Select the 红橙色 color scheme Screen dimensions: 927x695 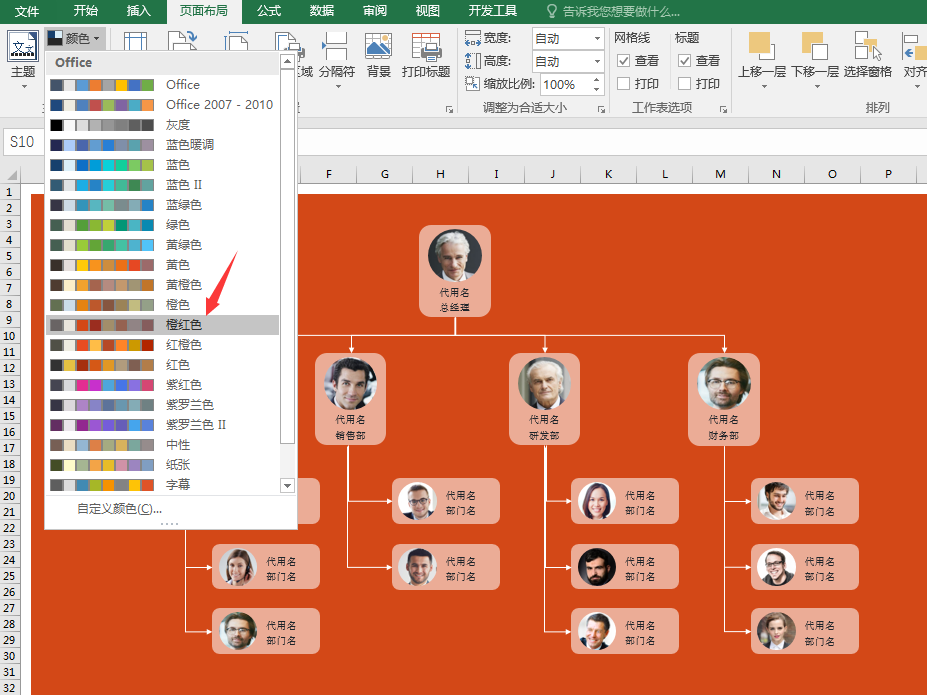pos(162,345)
